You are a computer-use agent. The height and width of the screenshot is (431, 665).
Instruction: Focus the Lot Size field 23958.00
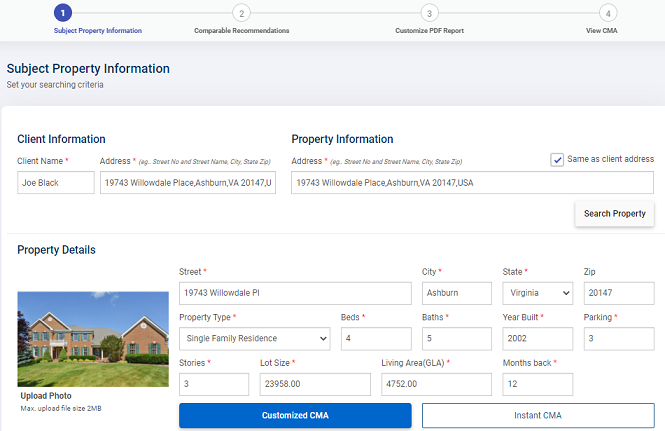tap(315, 384)
